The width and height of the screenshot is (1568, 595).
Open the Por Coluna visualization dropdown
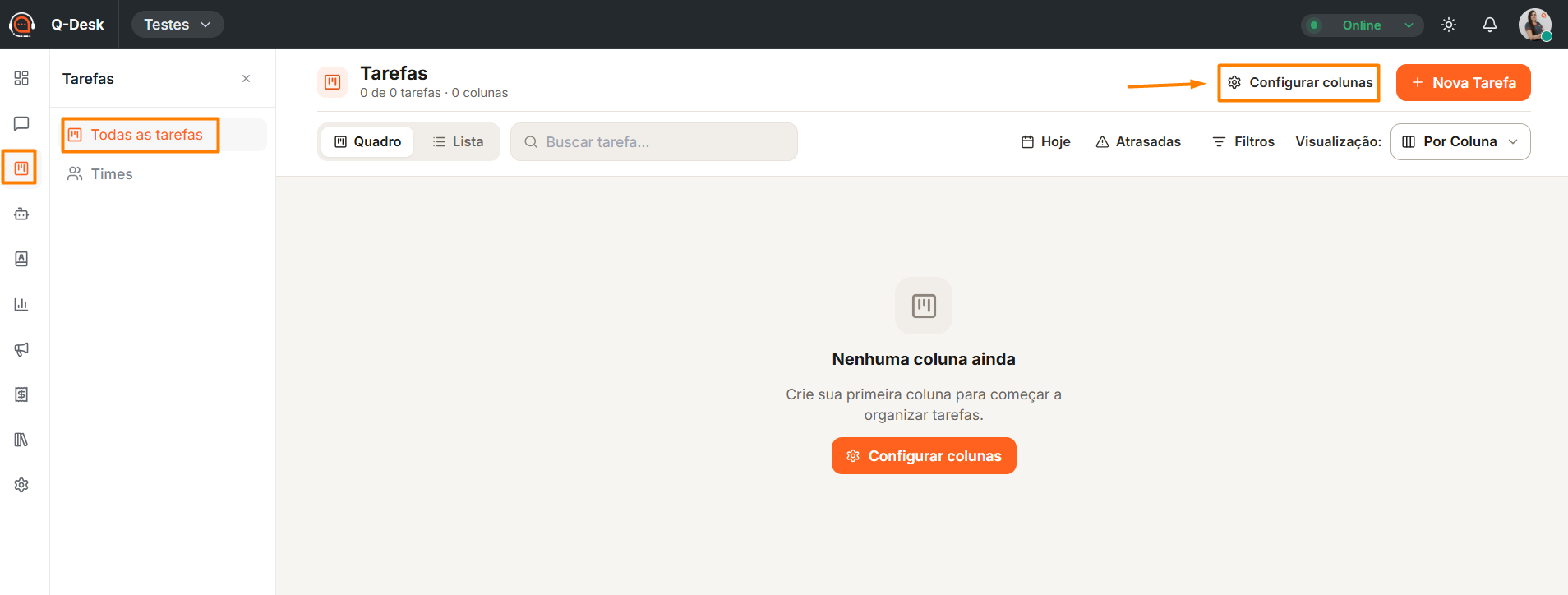pos(1460,141)
